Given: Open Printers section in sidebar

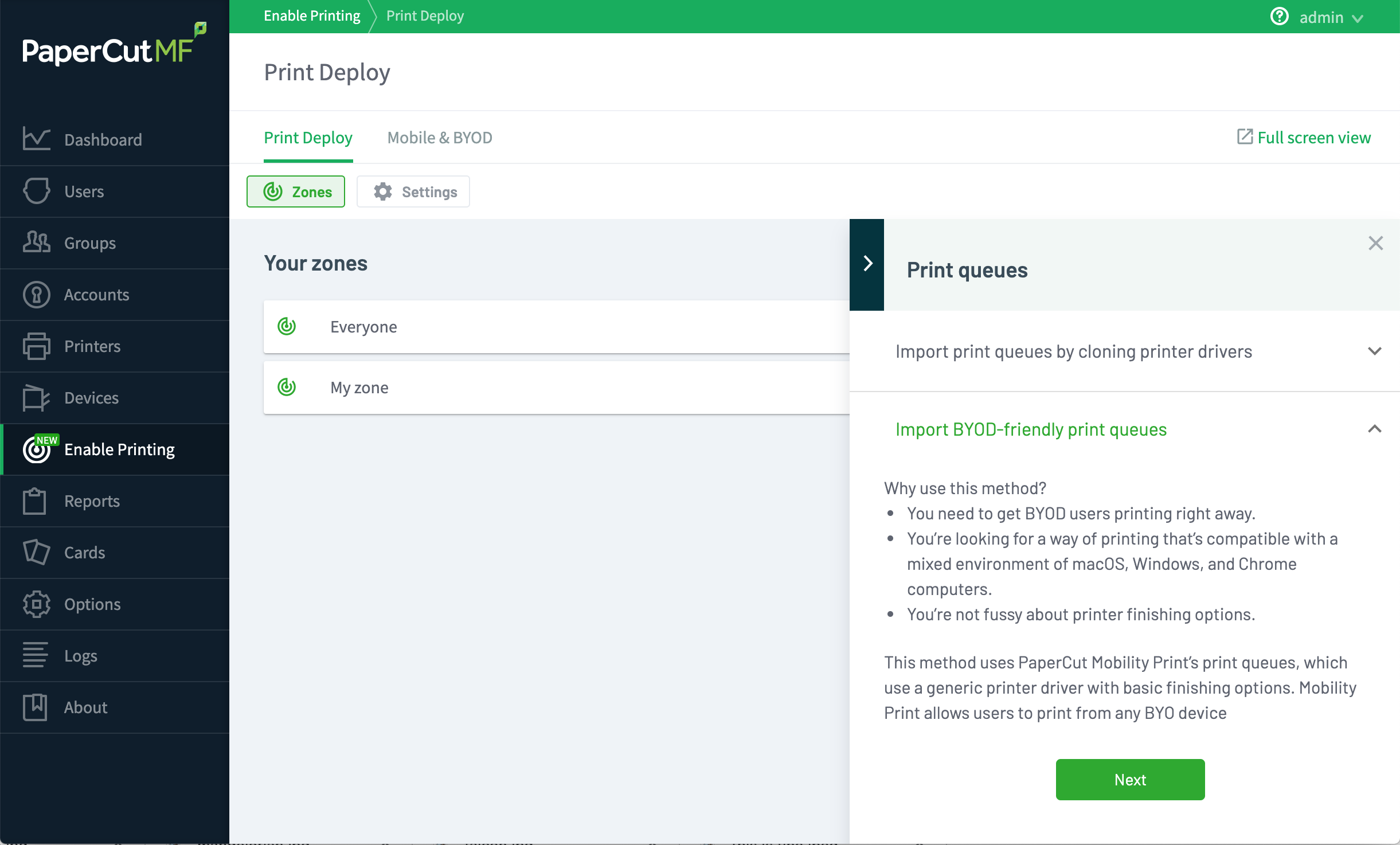Looking at the screenshot, I should click(x=115, y=346).
